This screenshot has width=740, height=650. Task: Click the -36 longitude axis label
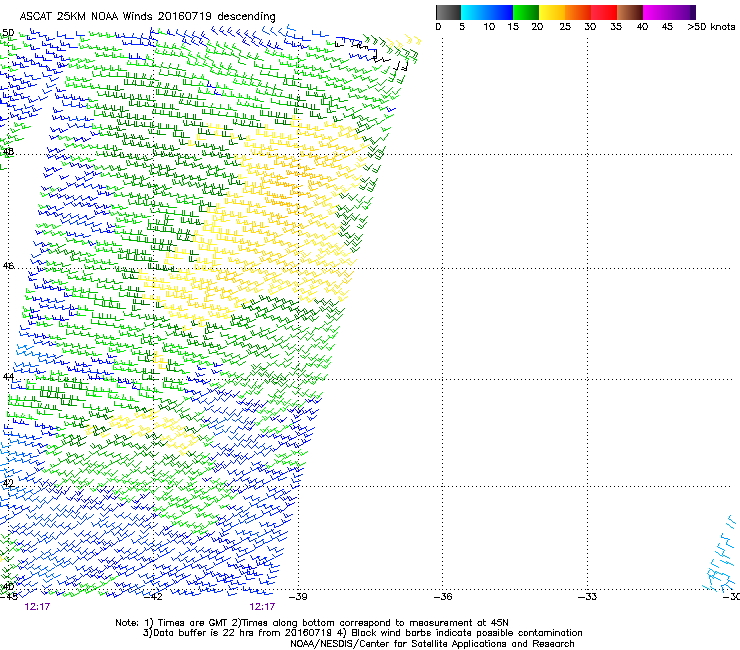[443, 597]
